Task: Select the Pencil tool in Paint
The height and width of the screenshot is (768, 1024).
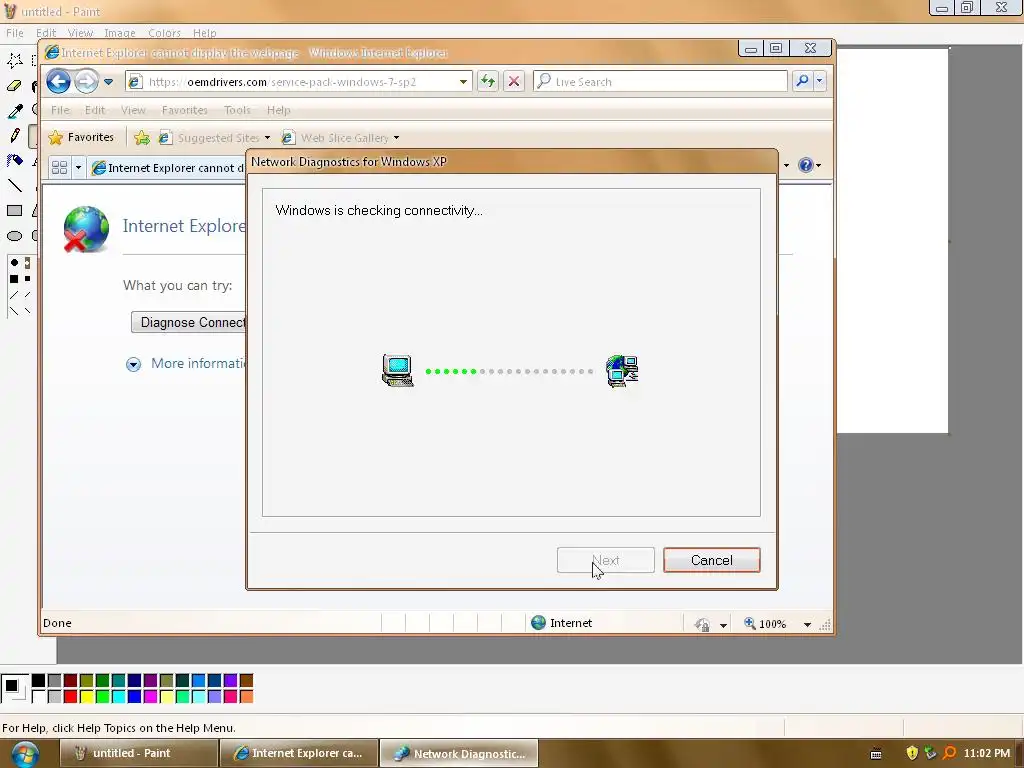Action: pyautogui.click(x=14, y=135)
